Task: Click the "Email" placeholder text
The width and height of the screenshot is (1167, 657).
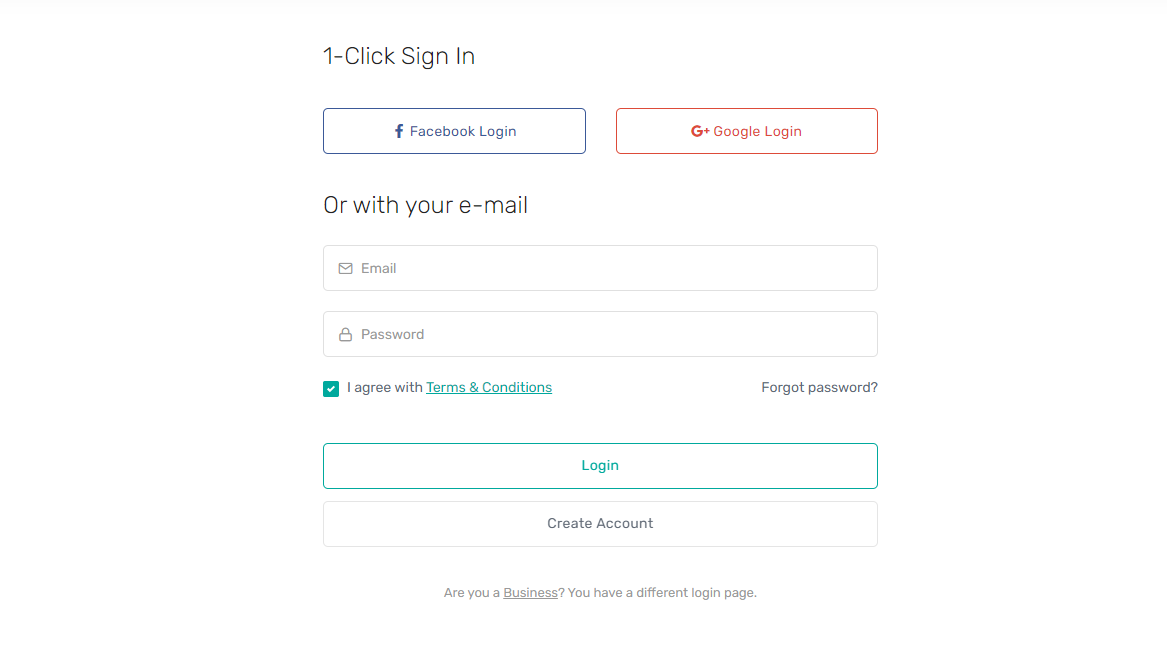Action: click(379, 268)
